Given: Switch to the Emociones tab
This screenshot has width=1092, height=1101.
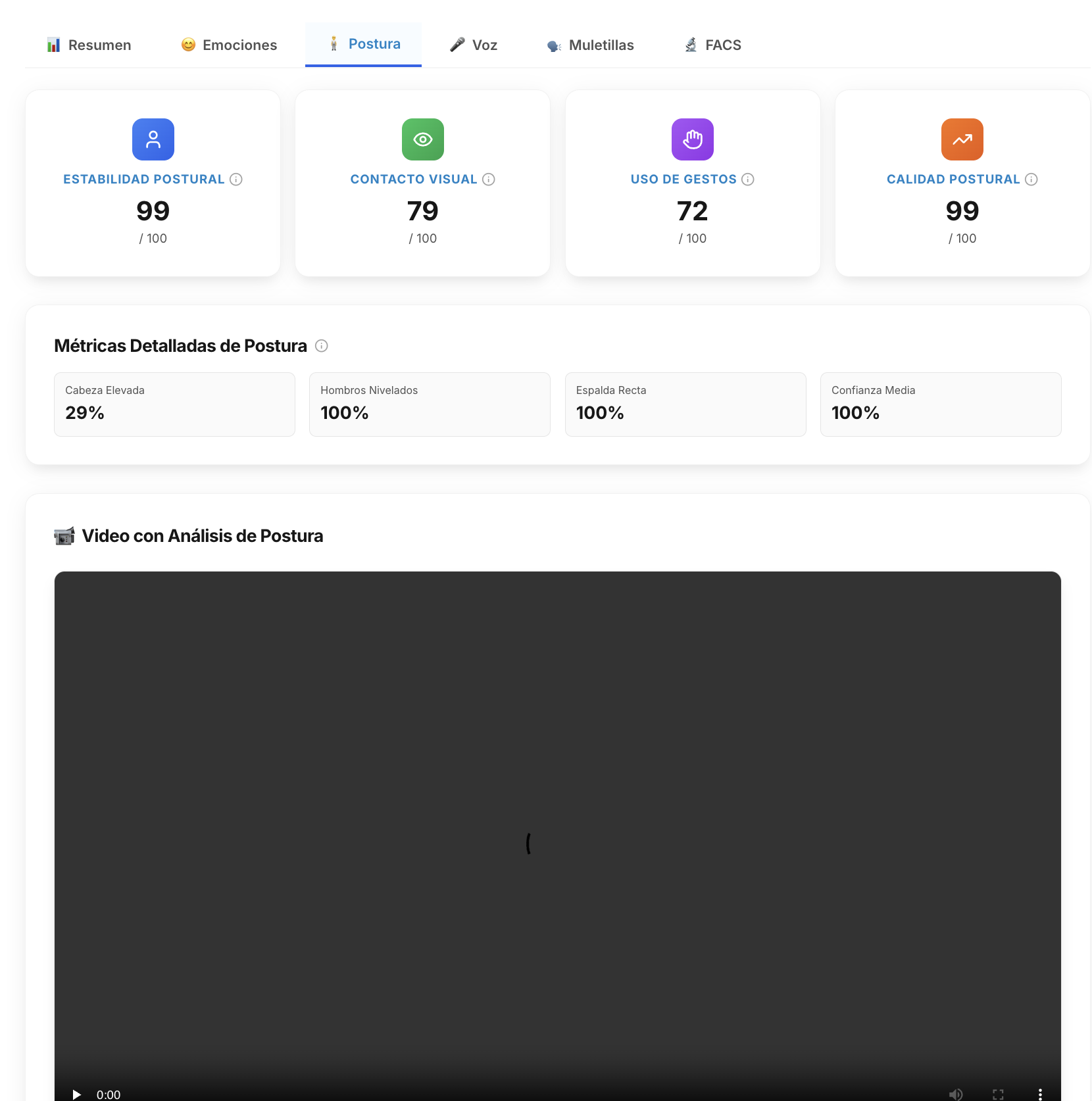Looking at the screenshot, I should pos(229,45).
